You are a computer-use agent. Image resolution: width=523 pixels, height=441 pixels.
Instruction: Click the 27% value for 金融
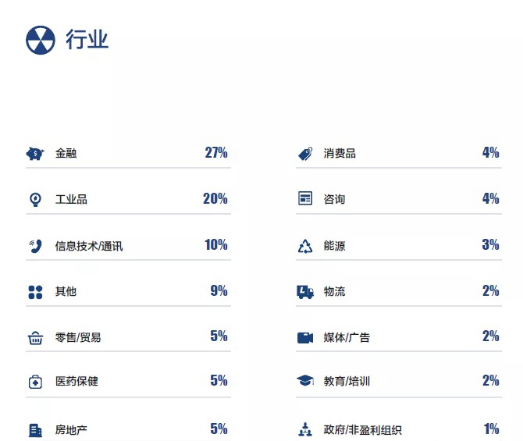[x=216, y=153]
